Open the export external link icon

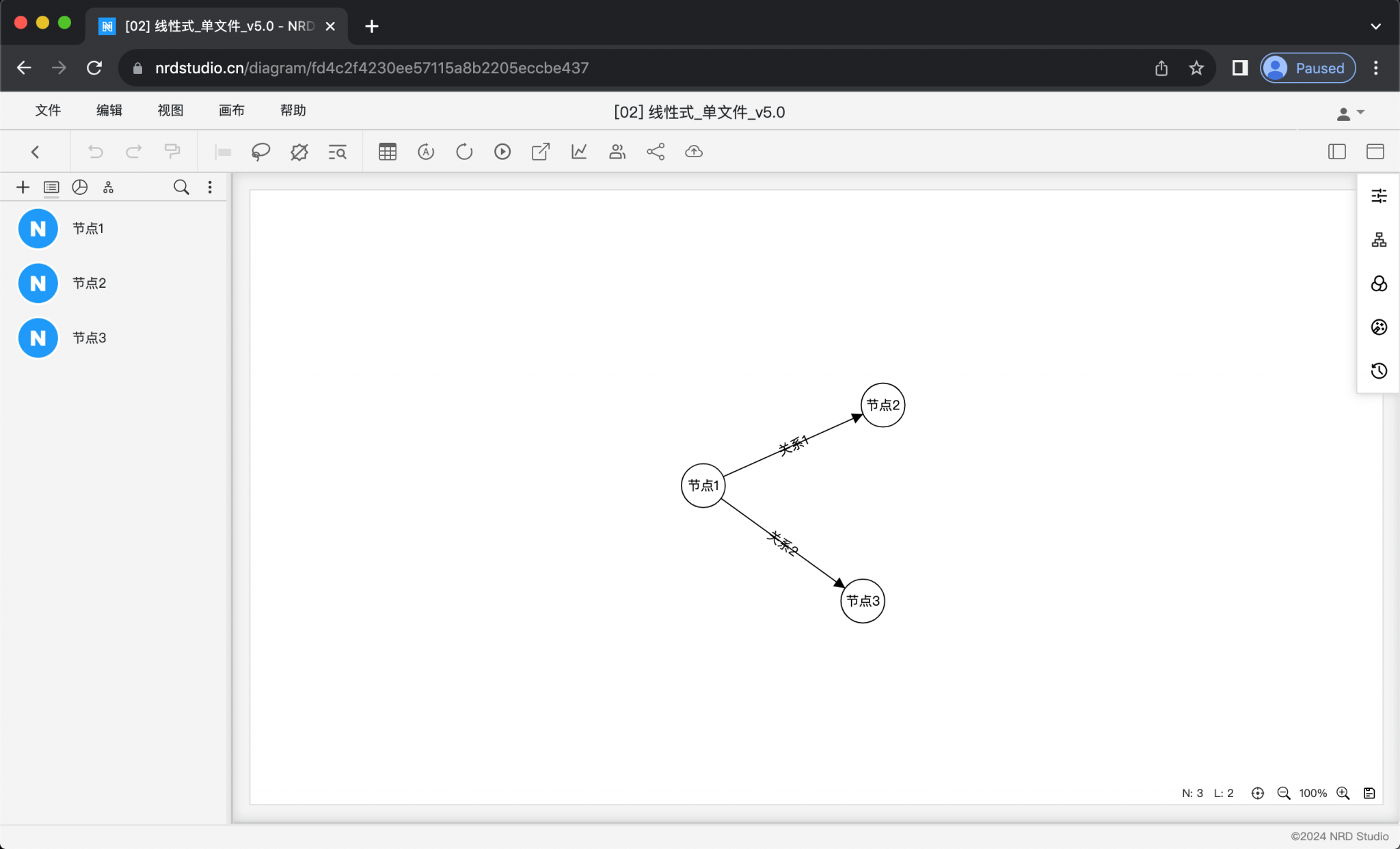point(541,152)
